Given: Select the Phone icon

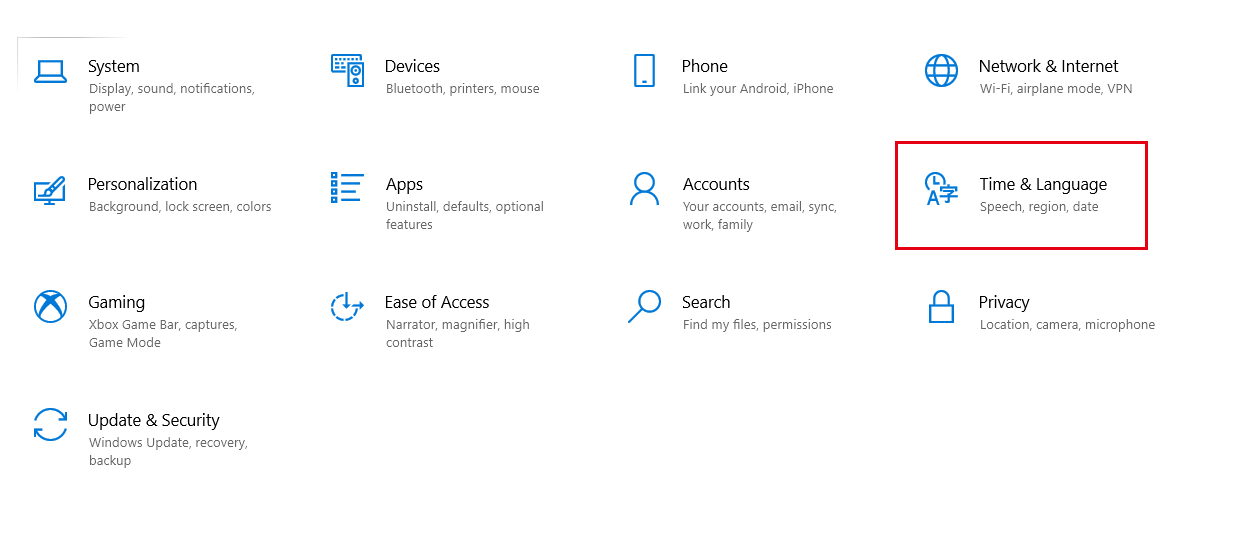Looking at the screenshot, I should 644,71.
